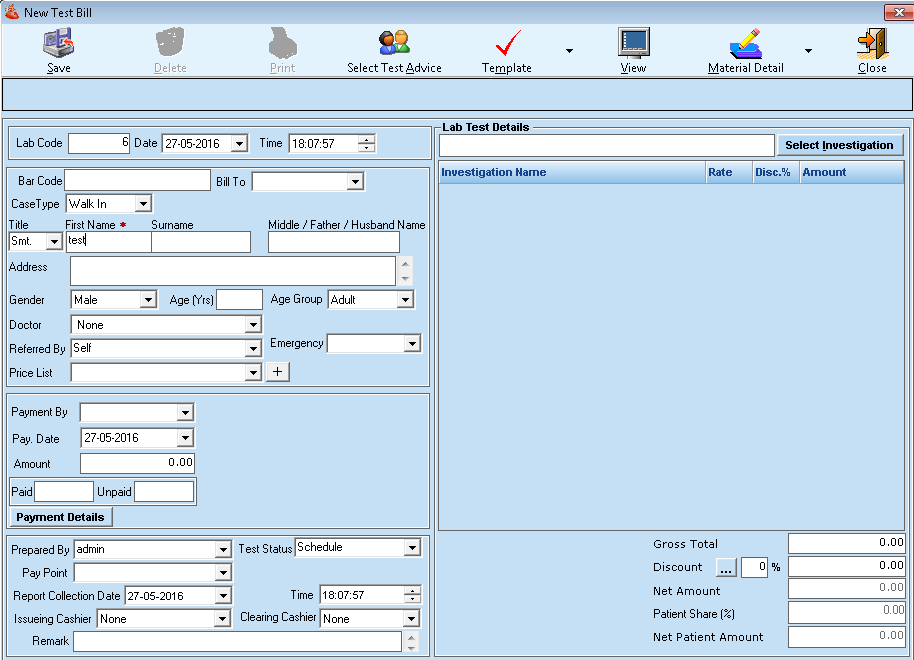Image resolution: width=914 pixels, height=660 pixels.
Task: Click the Investigation Name column header
Action: click(572, 173)
